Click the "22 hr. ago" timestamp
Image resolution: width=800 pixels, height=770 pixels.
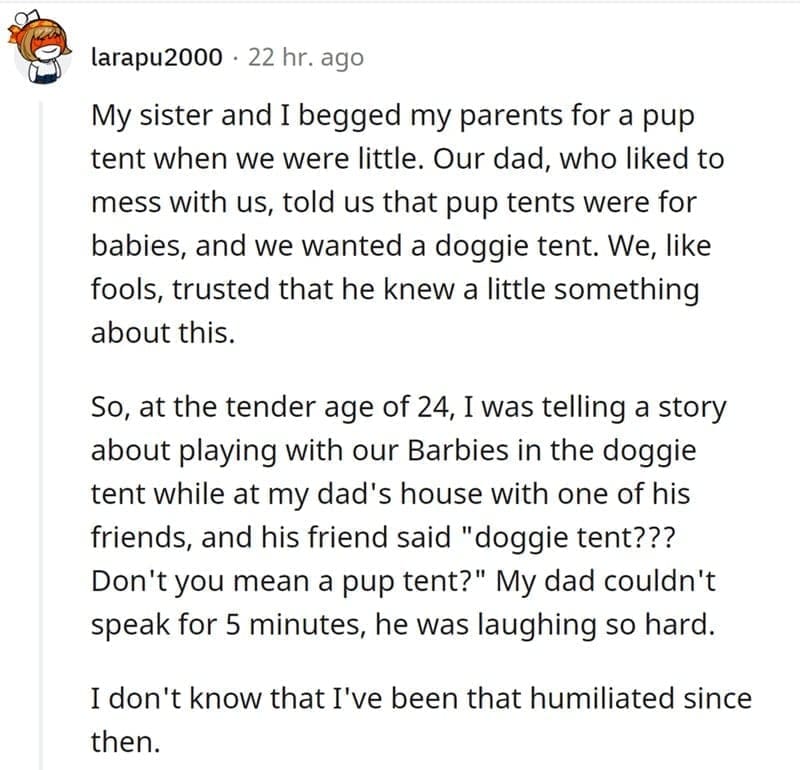[x=306, y=57]
